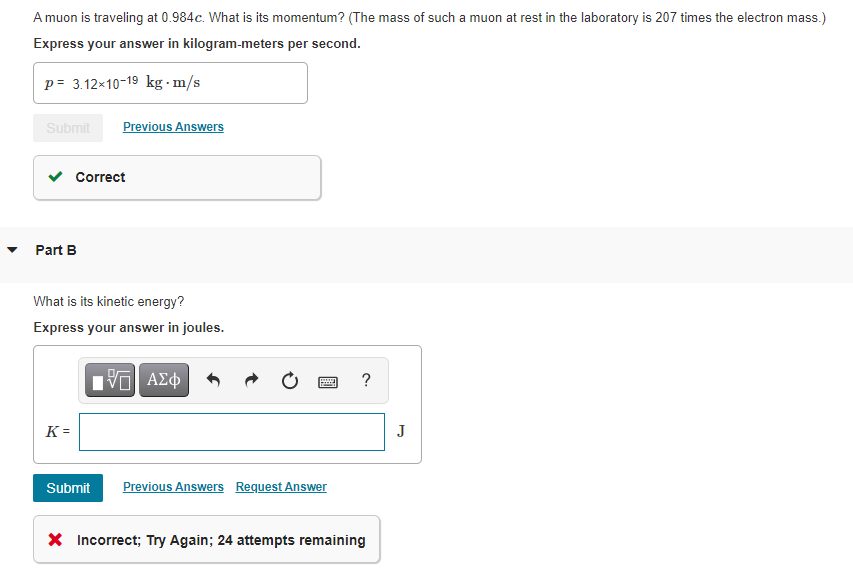The width and height of the screenshot is (853, 578).
Task: Click the Part B header
Action: coord(56,250)
